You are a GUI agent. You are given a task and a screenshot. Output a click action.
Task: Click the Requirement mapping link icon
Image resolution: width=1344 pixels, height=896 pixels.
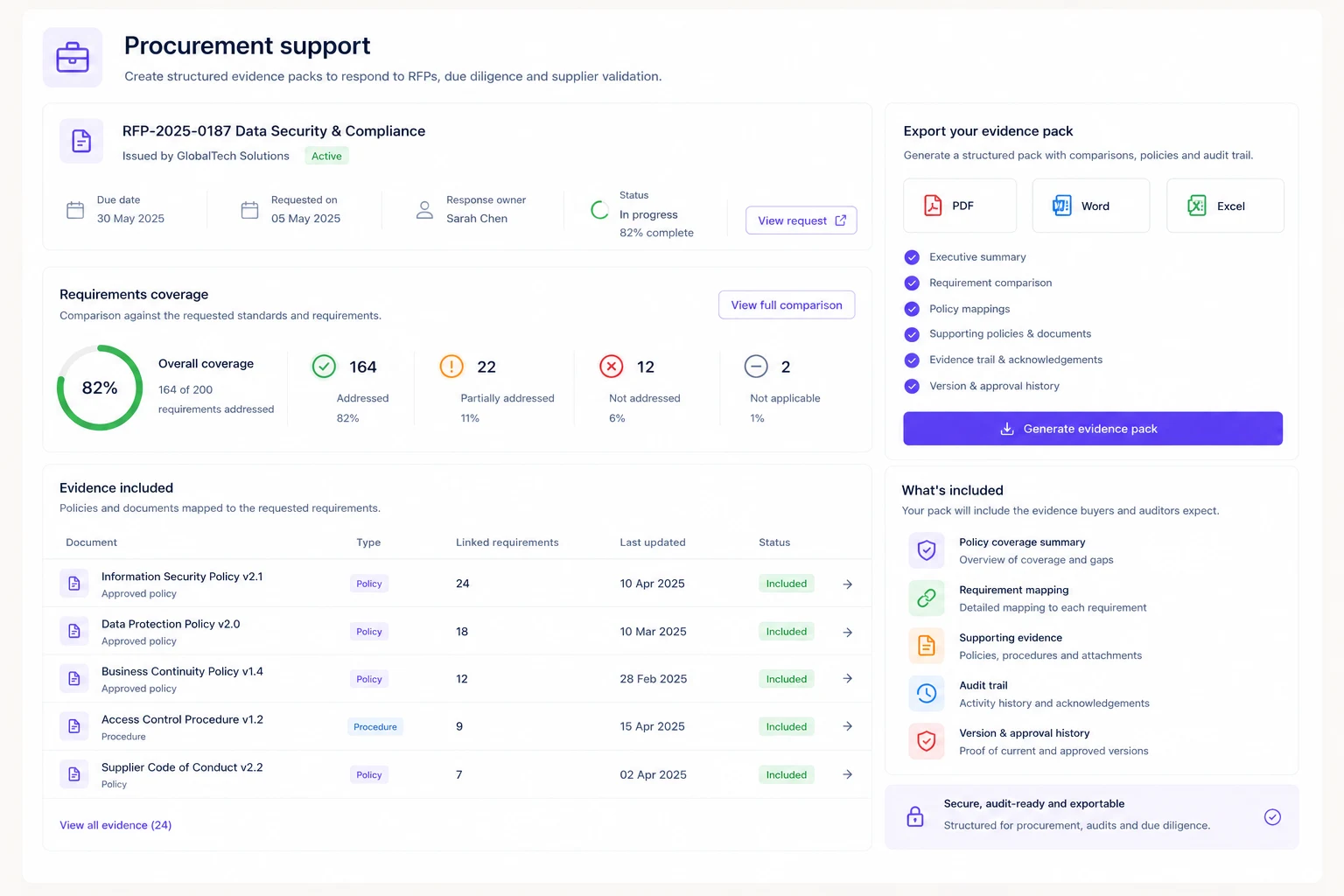point(927,598)
